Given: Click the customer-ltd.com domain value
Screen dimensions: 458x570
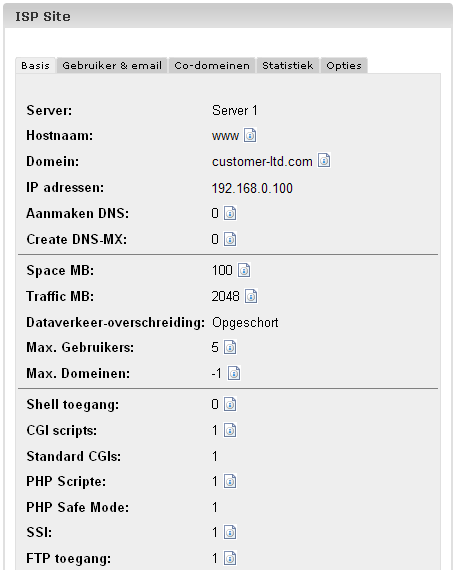Looking at the screenshot, I should (262, 161).
